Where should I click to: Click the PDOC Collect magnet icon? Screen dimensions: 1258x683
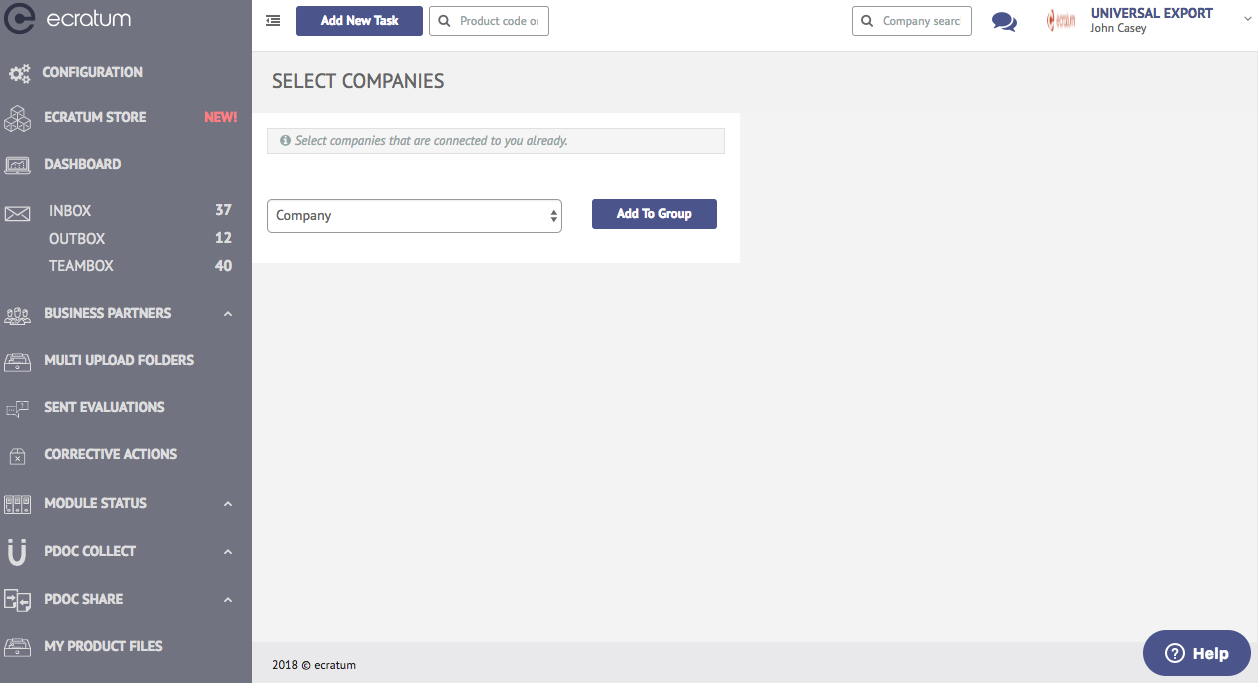[17, 551]
